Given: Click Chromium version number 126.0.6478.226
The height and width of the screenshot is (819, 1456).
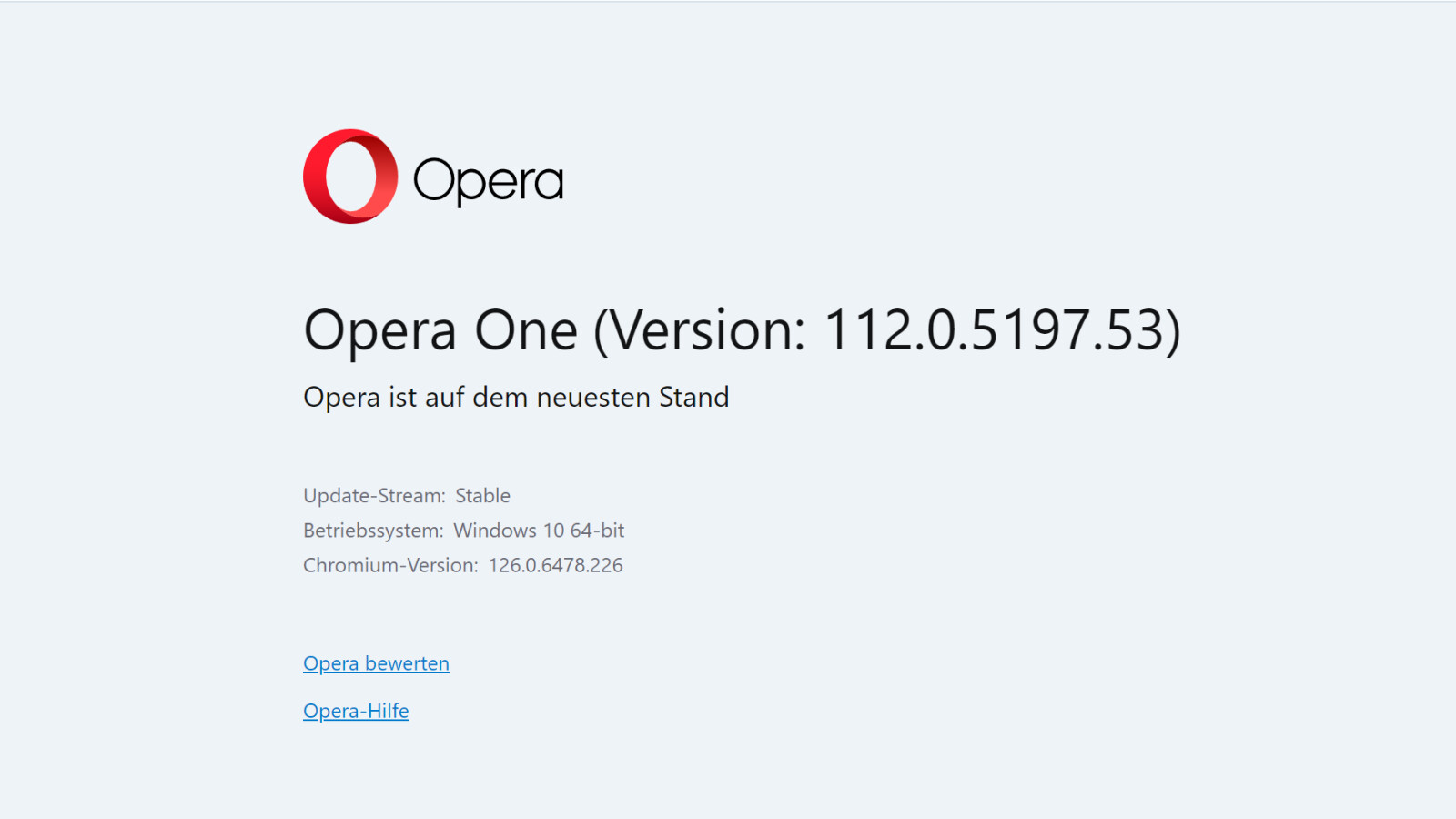Looking at the screenshot, I should pyautogui.click(x=555, y=565).
